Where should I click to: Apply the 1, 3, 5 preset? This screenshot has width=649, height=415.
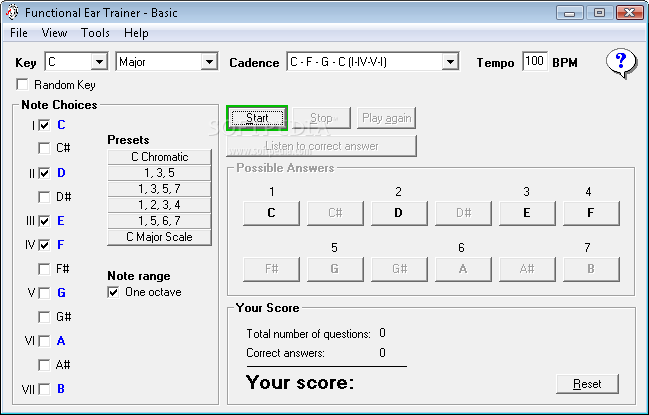click(159, 173)
